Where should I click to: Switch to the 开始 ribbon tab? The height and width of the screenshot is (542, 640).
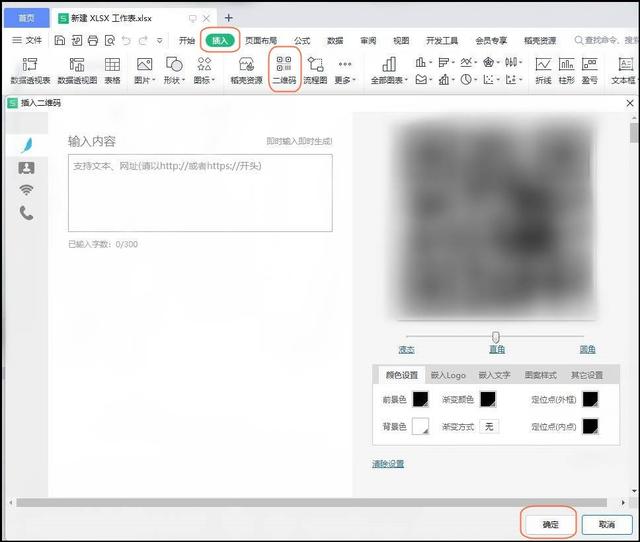point(187,40)
